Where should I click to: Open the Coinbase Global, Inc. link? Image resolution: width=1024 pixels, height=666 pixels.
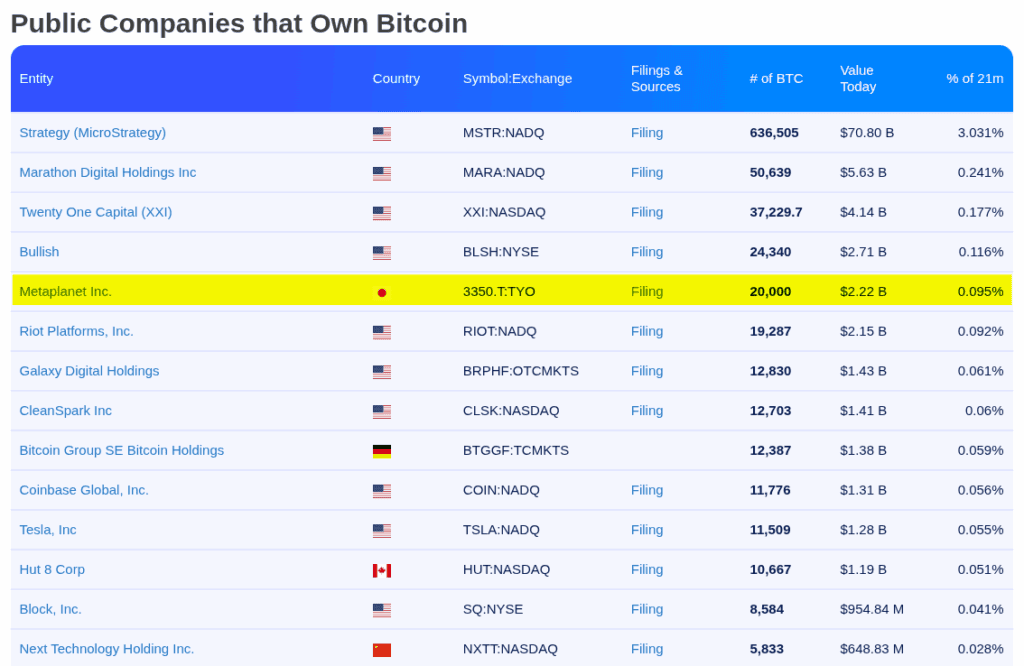coord(84,490)
